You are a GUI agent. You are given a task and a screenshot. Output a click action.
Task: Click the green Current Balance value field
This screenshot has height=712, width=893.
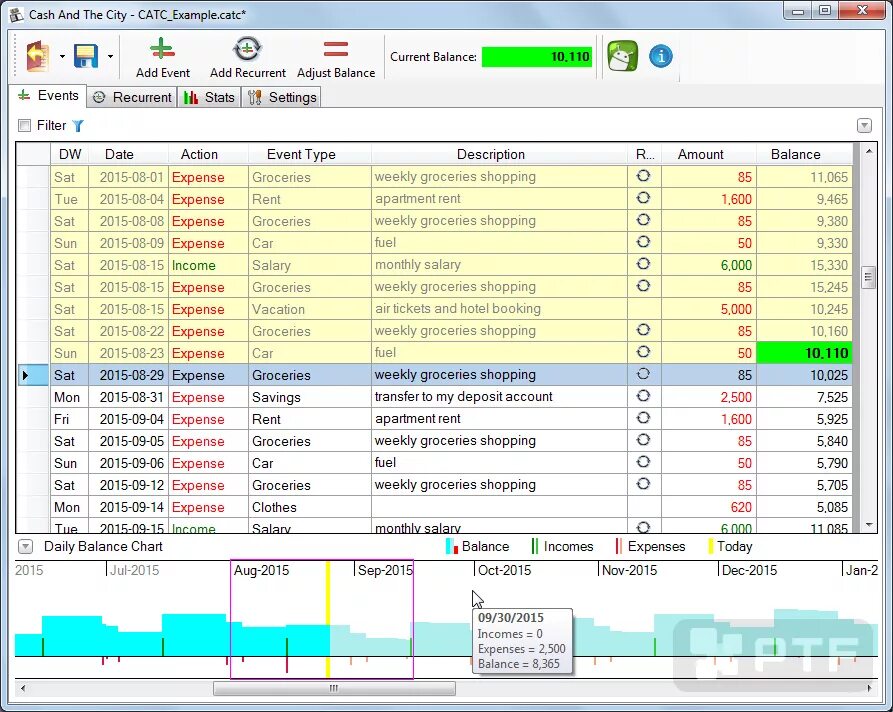click(x=537, y=56)
